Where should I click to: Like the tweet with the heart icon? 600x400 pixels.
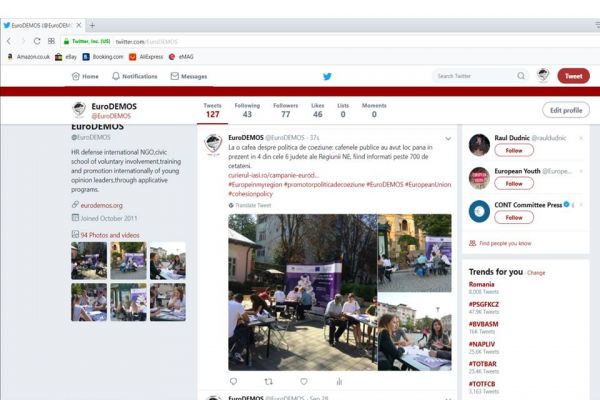(x=304, y=381)
